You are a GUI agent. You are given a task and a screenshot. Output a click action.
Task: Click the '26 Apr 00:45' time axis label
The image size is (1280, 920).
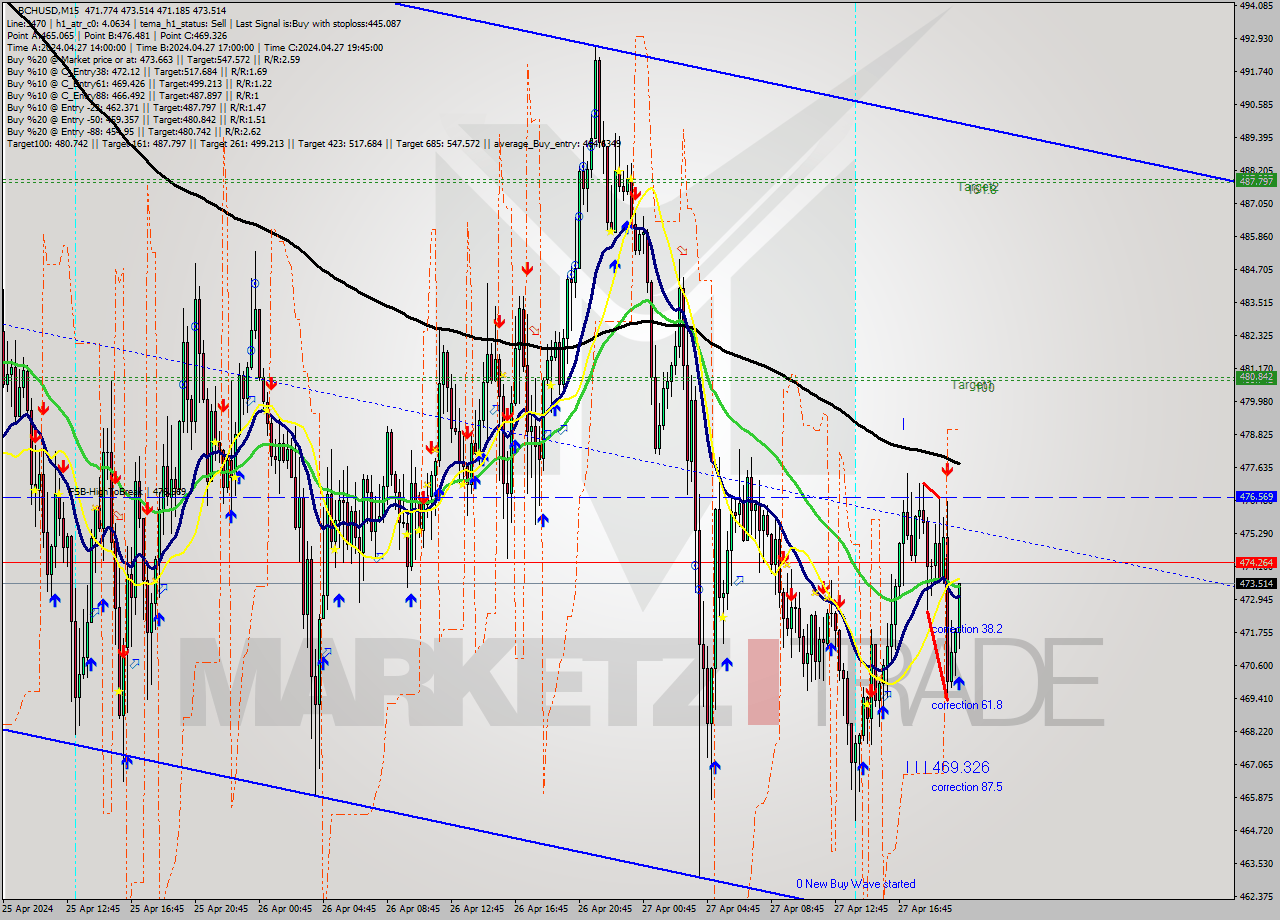pyautogui.click(x=286, y=909)
